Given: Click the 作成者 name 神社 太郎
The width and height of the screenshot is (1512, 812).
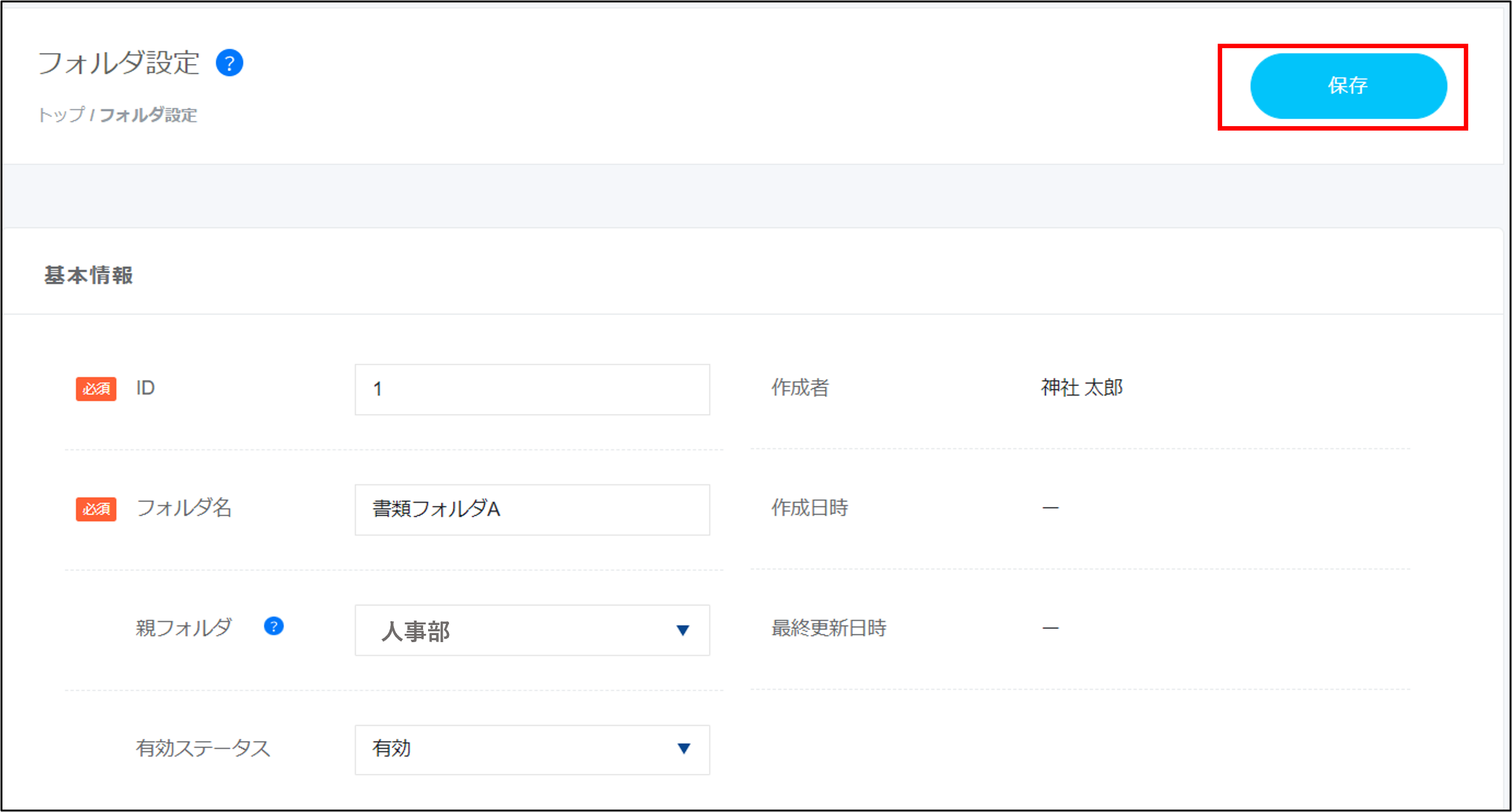Looking at the screenshot, I should pyautogui.click(x=1081, y=387).
